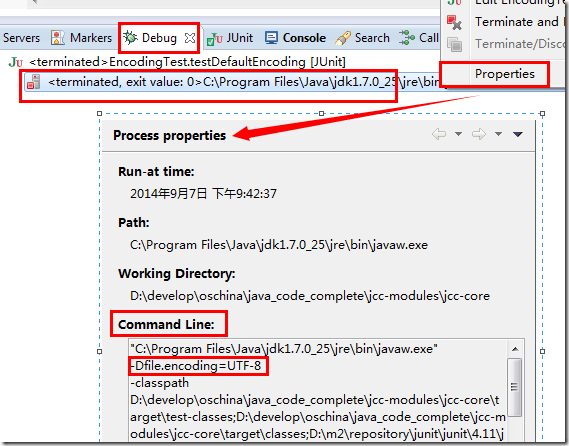Screen dimensions: 569x446
Task: Click the Run-at time label
Action: pos(156,171)
